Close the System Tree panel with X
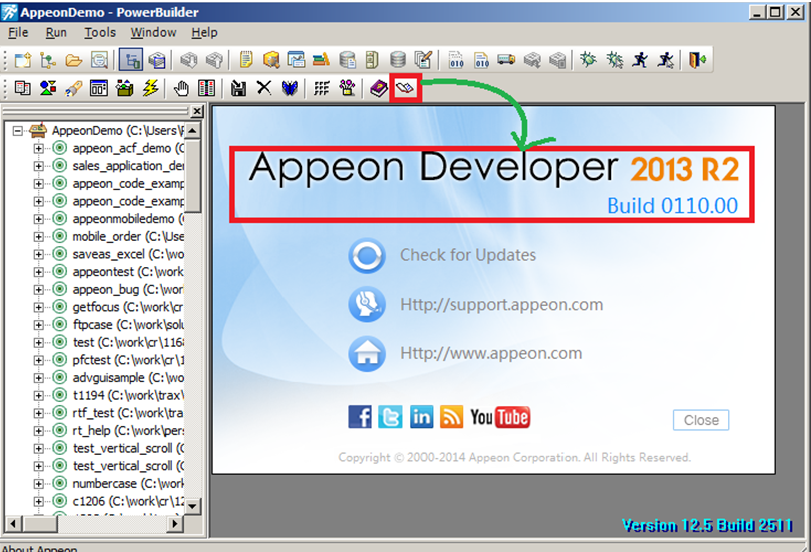Image resolution: width=811 pixels, height=552 pixels. (197, 111)
